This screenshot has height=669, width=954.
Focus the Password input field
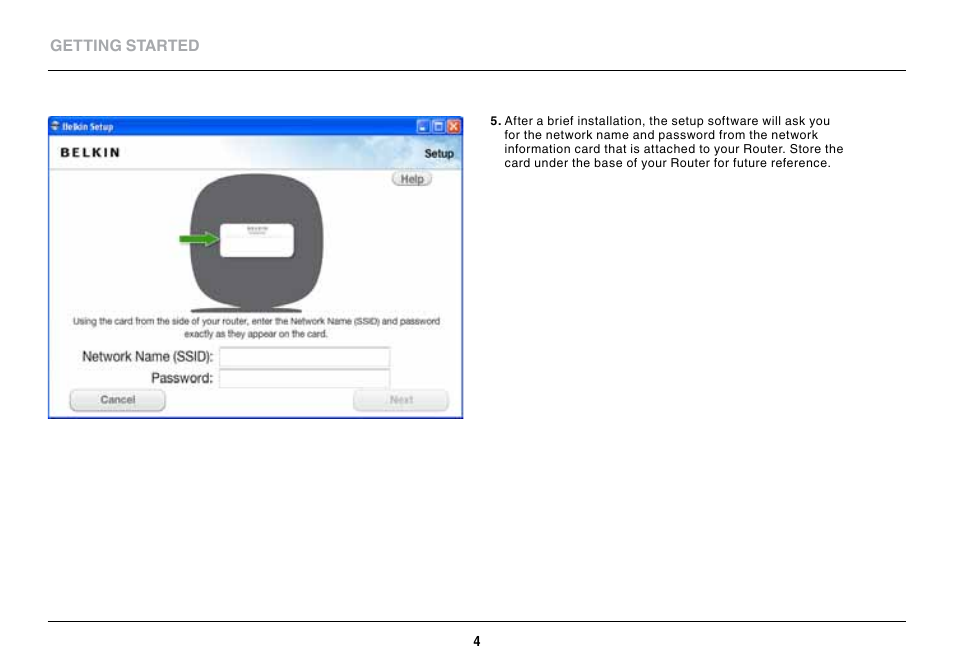[x=304, y=378]
